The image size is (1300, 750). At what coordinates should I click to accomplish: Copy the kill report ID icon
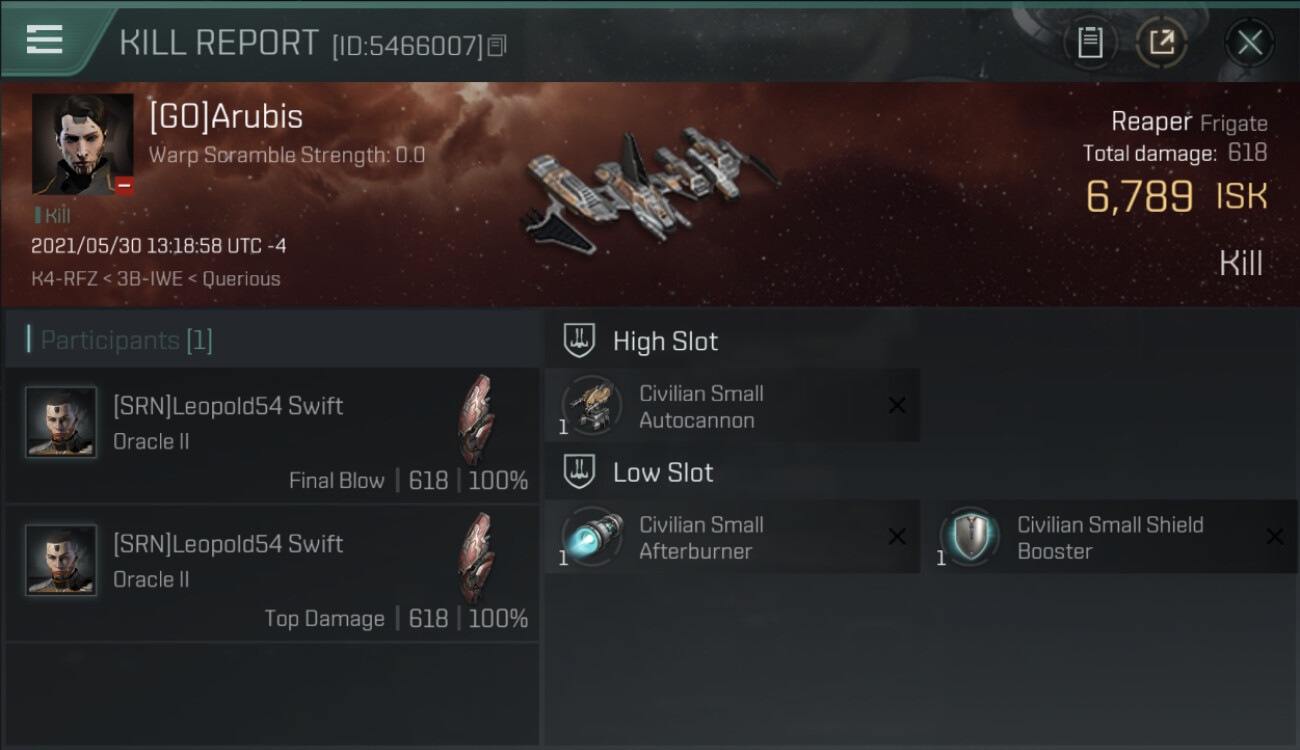pos(498,45)
